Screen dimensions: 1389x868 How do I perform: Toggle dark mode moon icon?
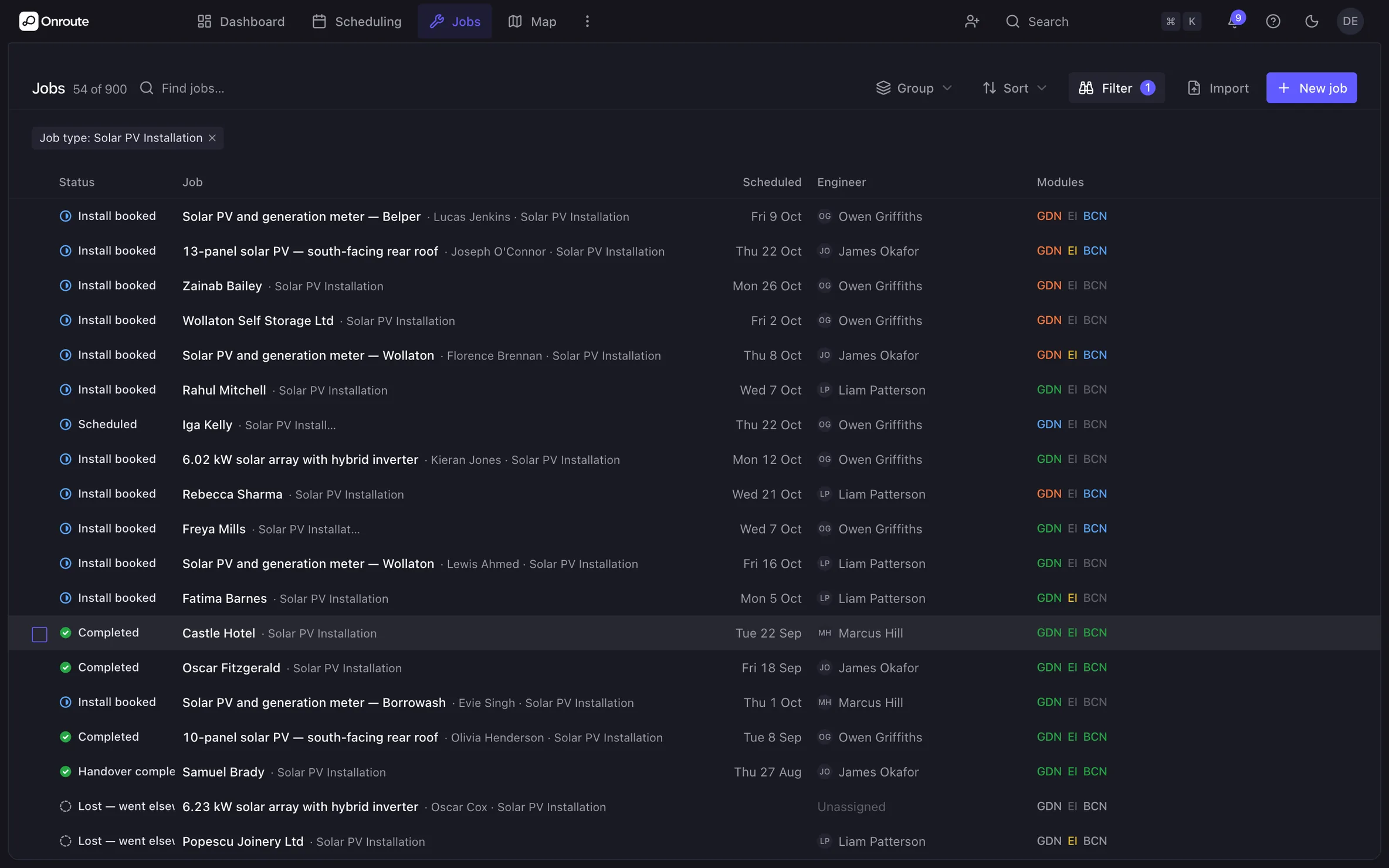[x=1312, y=21]
